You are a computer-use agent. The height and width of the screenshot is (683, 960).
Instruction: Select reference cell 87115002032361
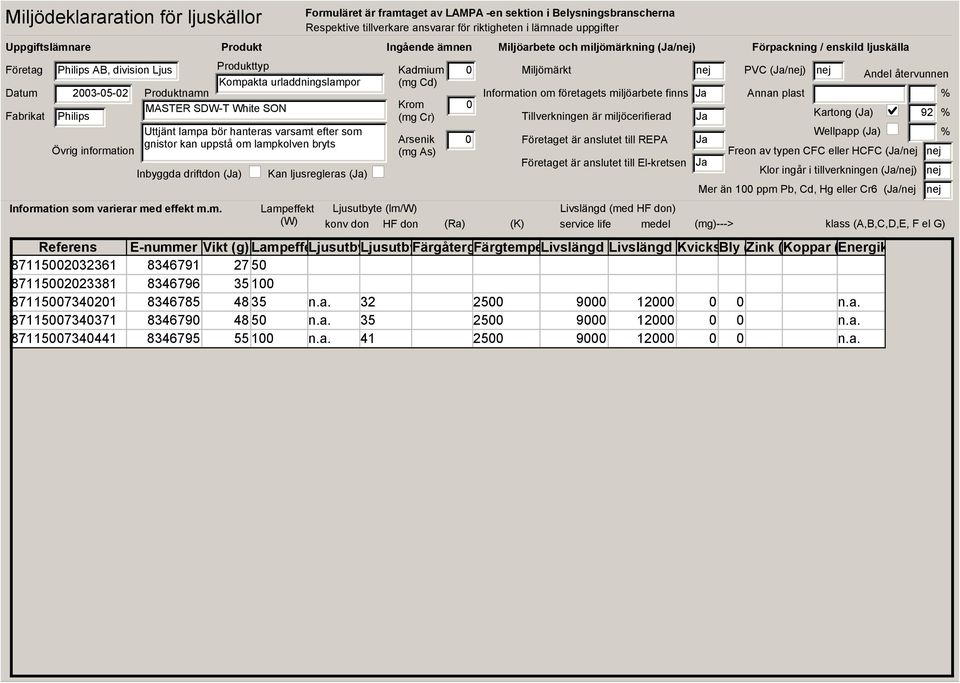point(69,265)
